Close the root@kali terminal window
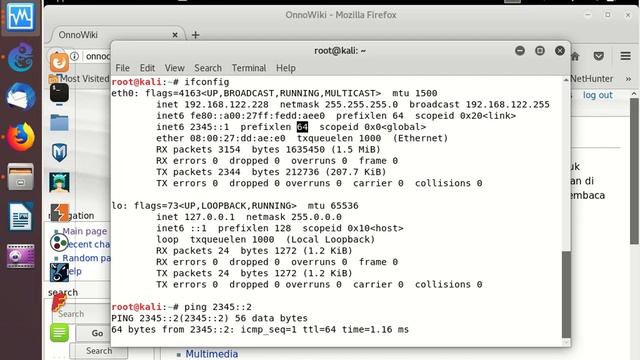The height and width of the screenshot is (360, 640). (x=560, y=51)
